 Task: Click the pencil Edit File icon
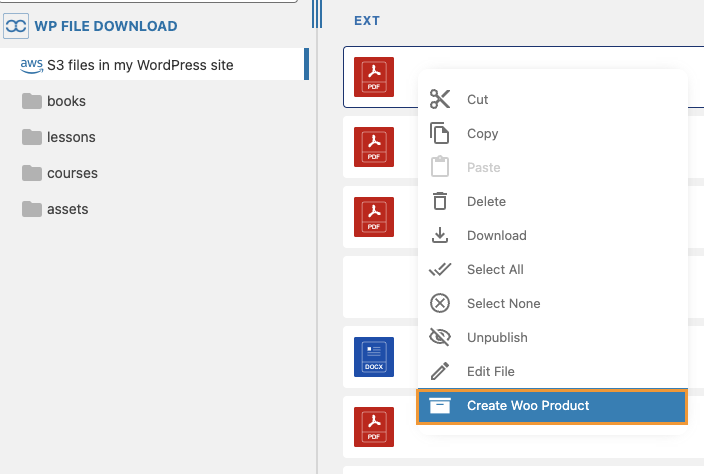click(440, 371)
